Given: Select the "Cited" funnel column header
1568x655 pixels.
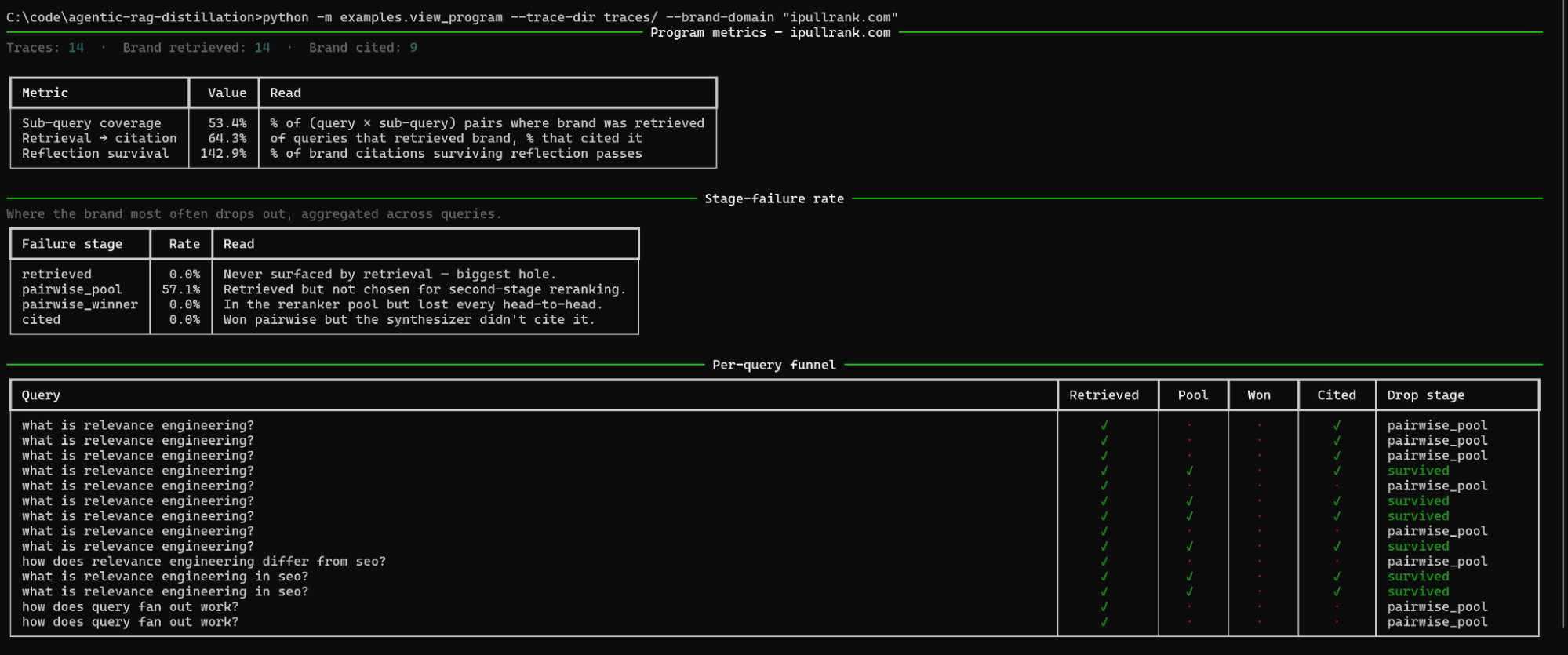Looking at the screenshot, I should click(x=1337, y=395).
